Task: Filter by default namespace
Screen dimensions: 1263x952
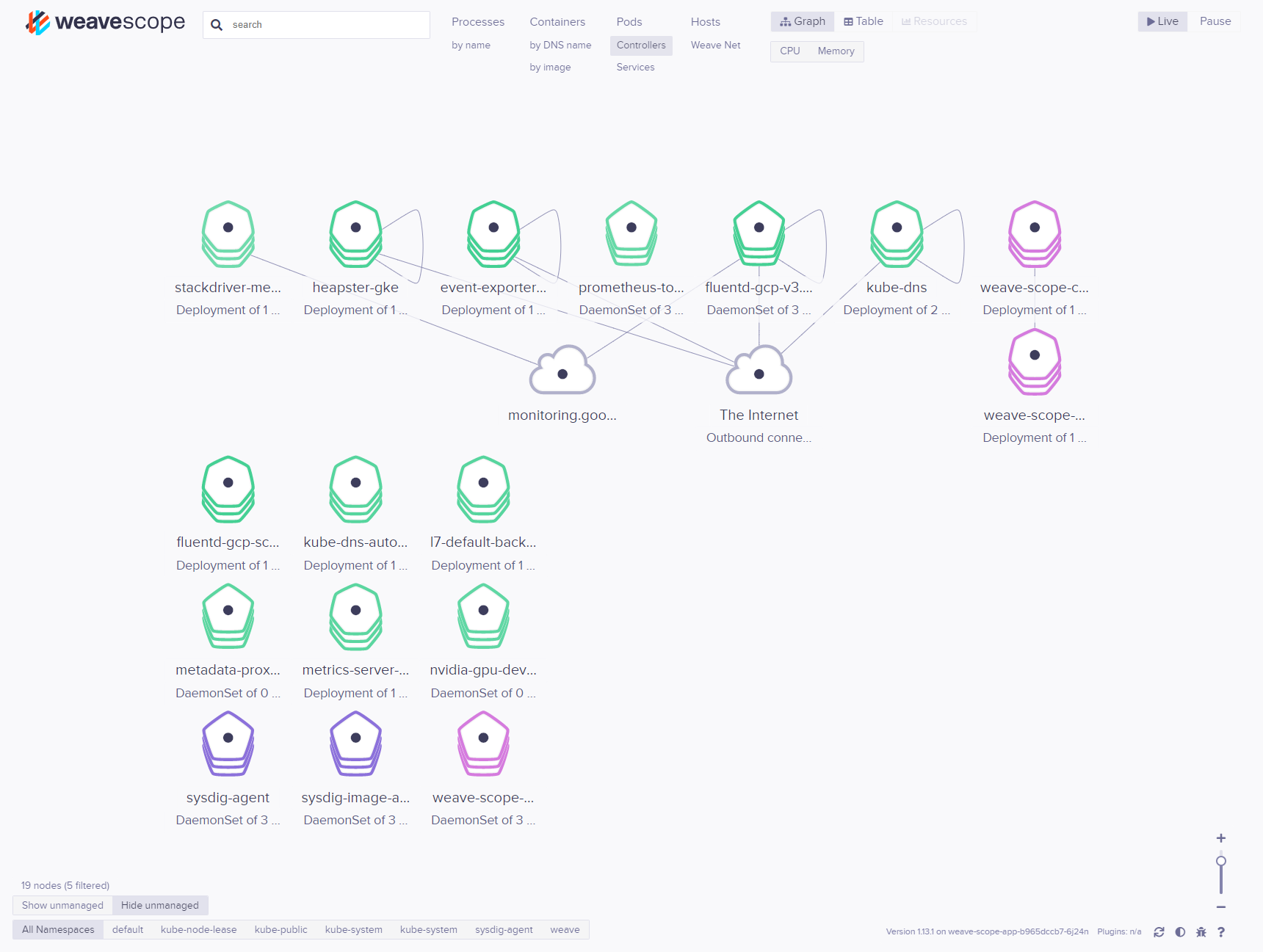Action: 128,929
